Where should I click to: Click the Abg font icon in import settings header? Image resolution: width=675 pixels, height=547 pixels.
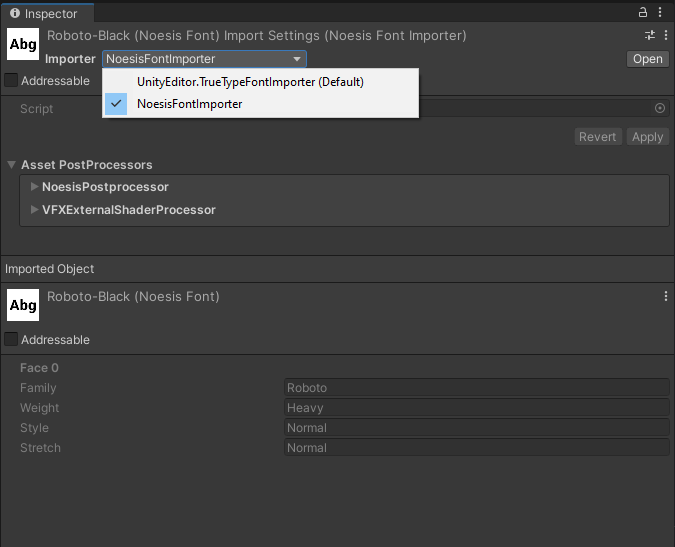coord(23,45)
